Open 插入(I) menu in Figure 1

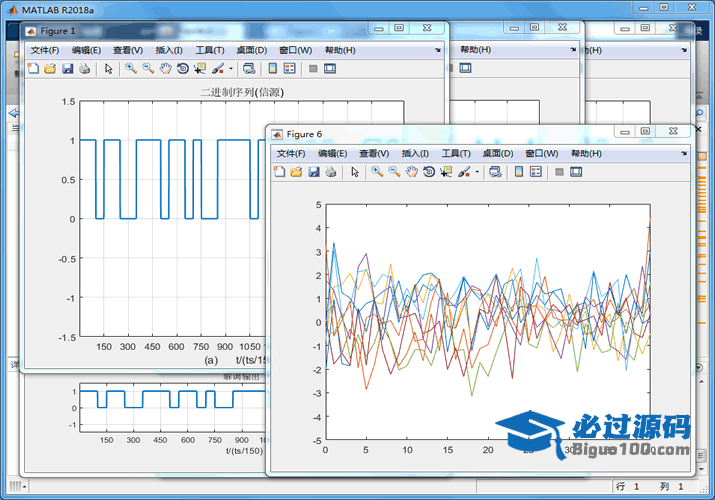pos(169,50)
